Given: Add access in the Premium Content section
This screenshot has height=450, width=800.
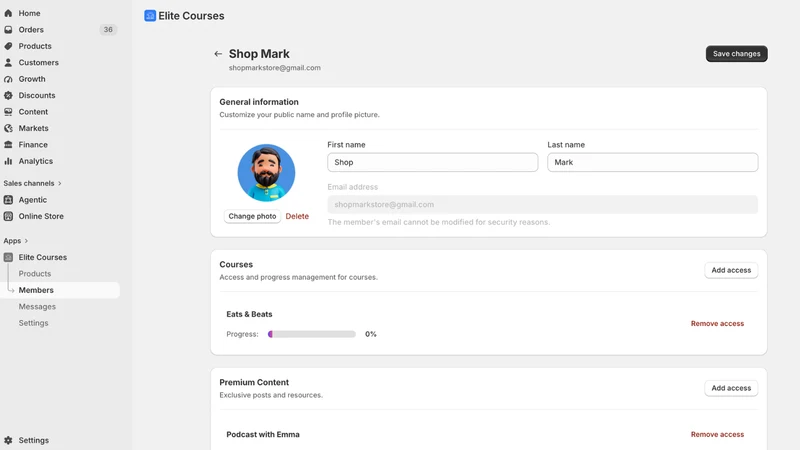Looking at the screenshot, I should tap(731, 388).
